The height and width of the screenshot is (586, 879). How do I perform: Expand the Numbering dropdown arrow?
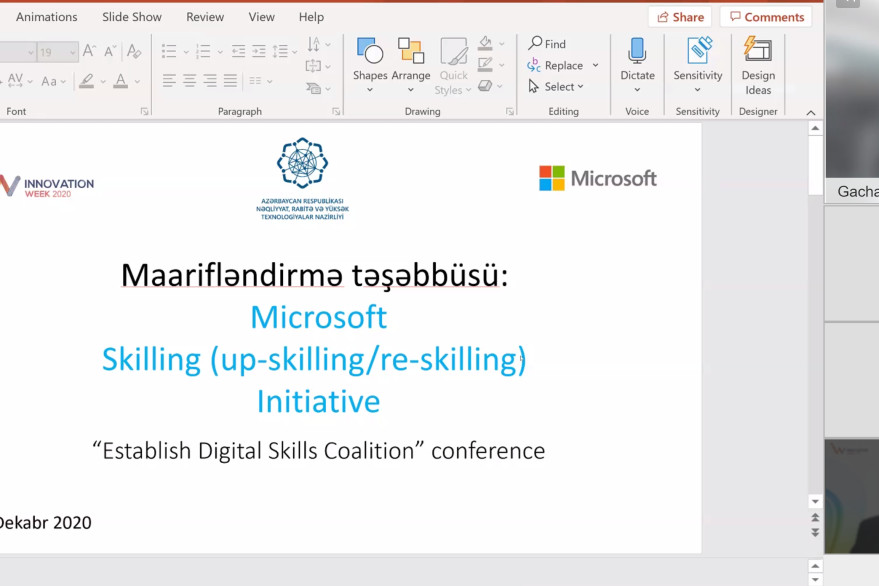[x=220, y=52]
